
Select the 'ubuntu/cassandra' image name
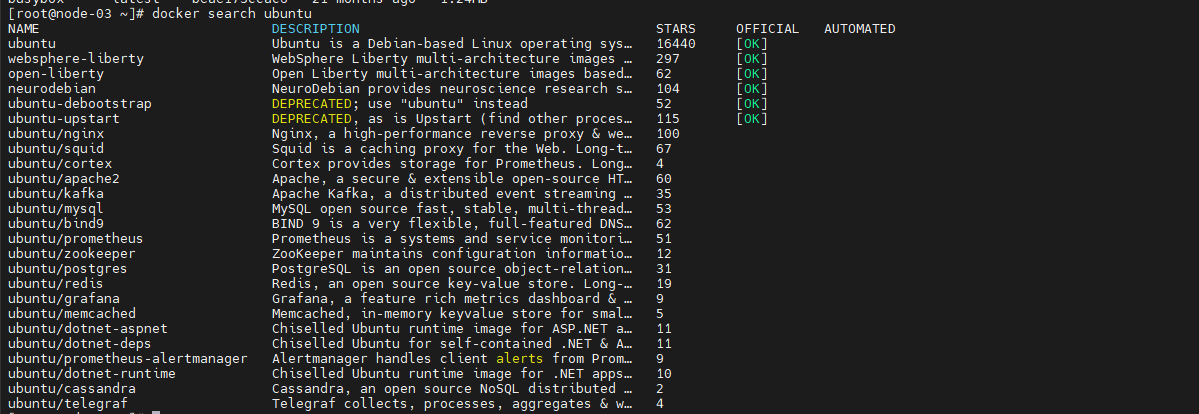(x=72, y=389)
